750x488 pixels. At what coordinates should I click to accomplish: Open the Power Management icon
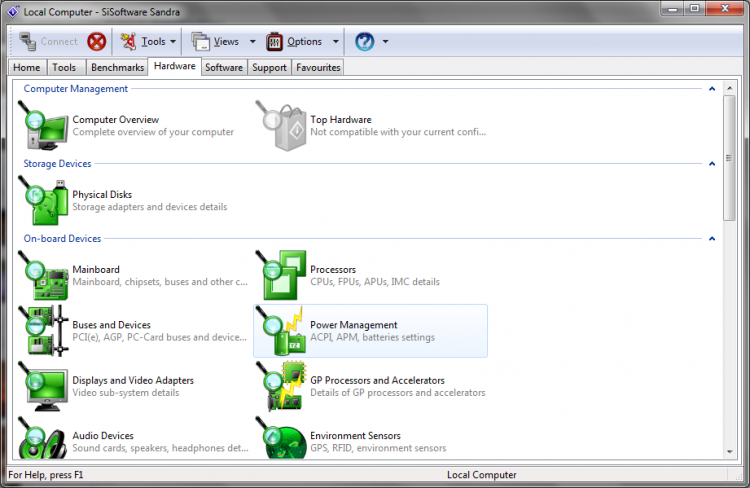(281, 331)
